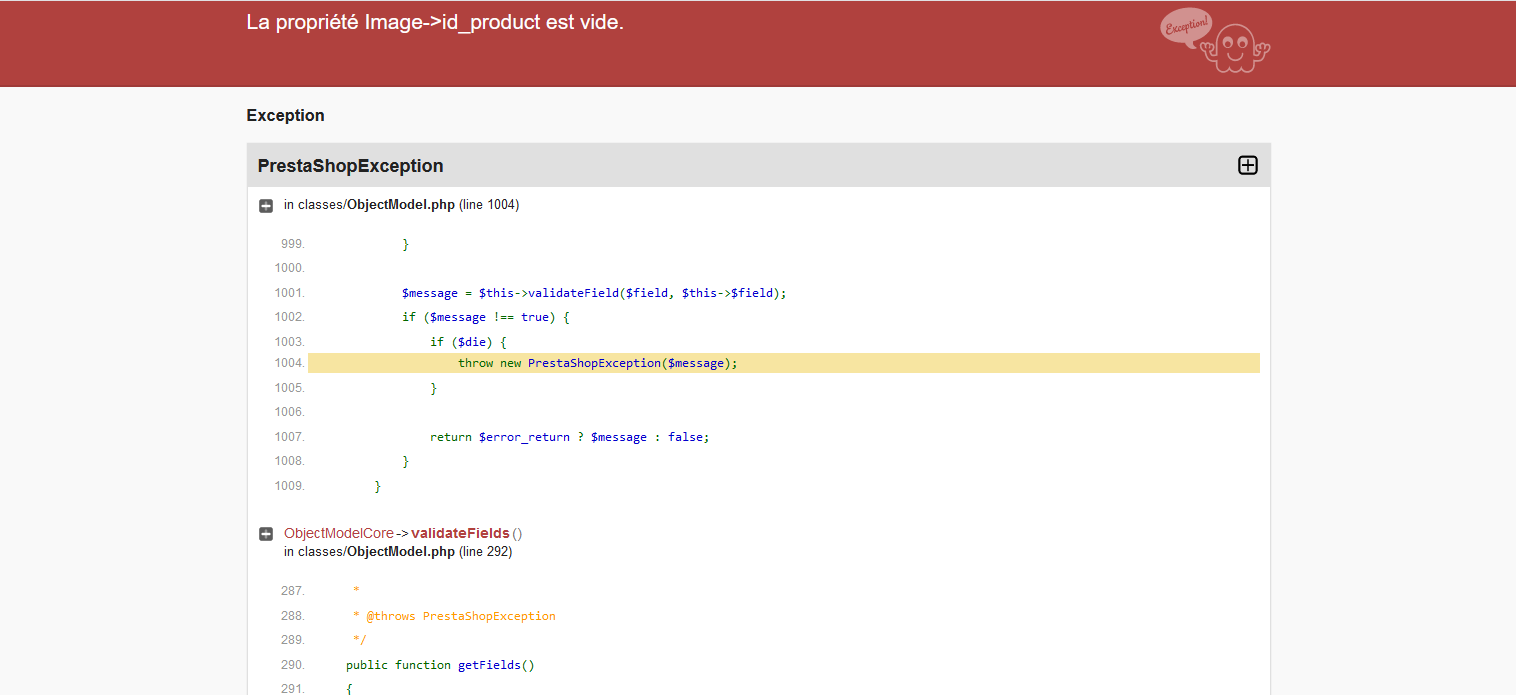Click the ObjectModel.php (line 292) file reference
This screenshot has height=695, width=1516.
(x=400, y=551)
